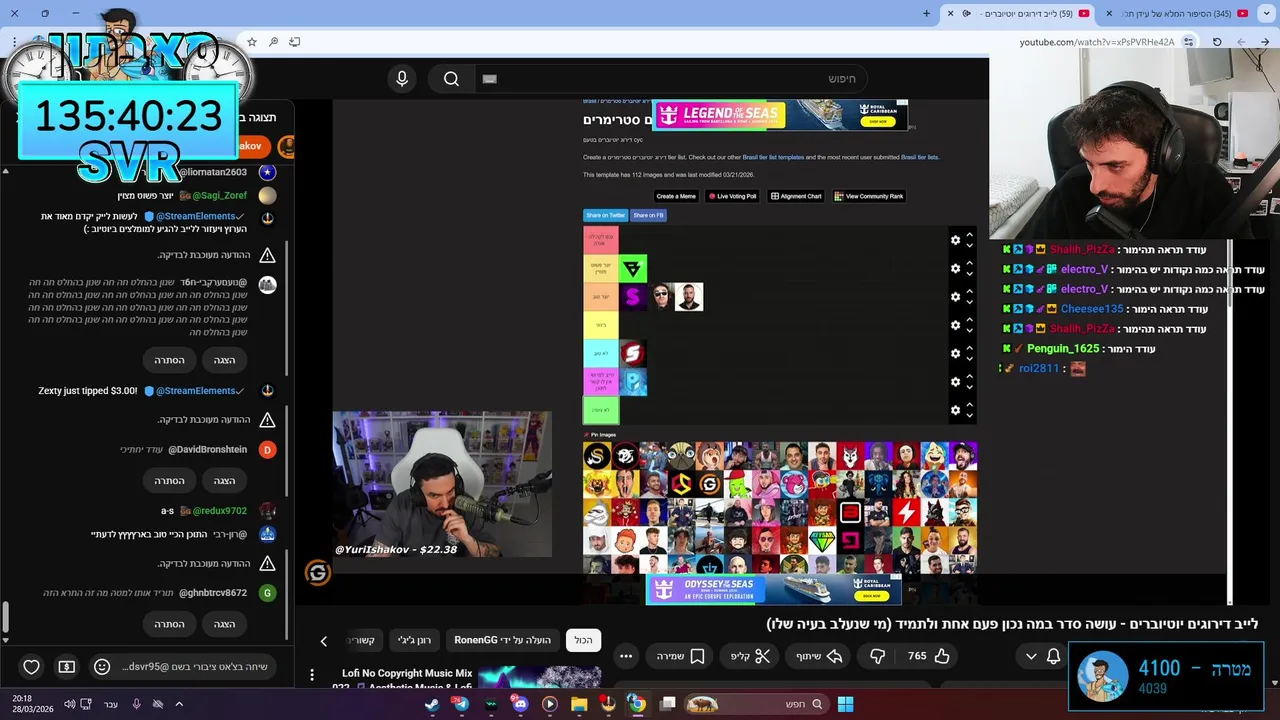Open the Windows Start button
This screenshot has width=1280, height=720.
coord(845,704)
